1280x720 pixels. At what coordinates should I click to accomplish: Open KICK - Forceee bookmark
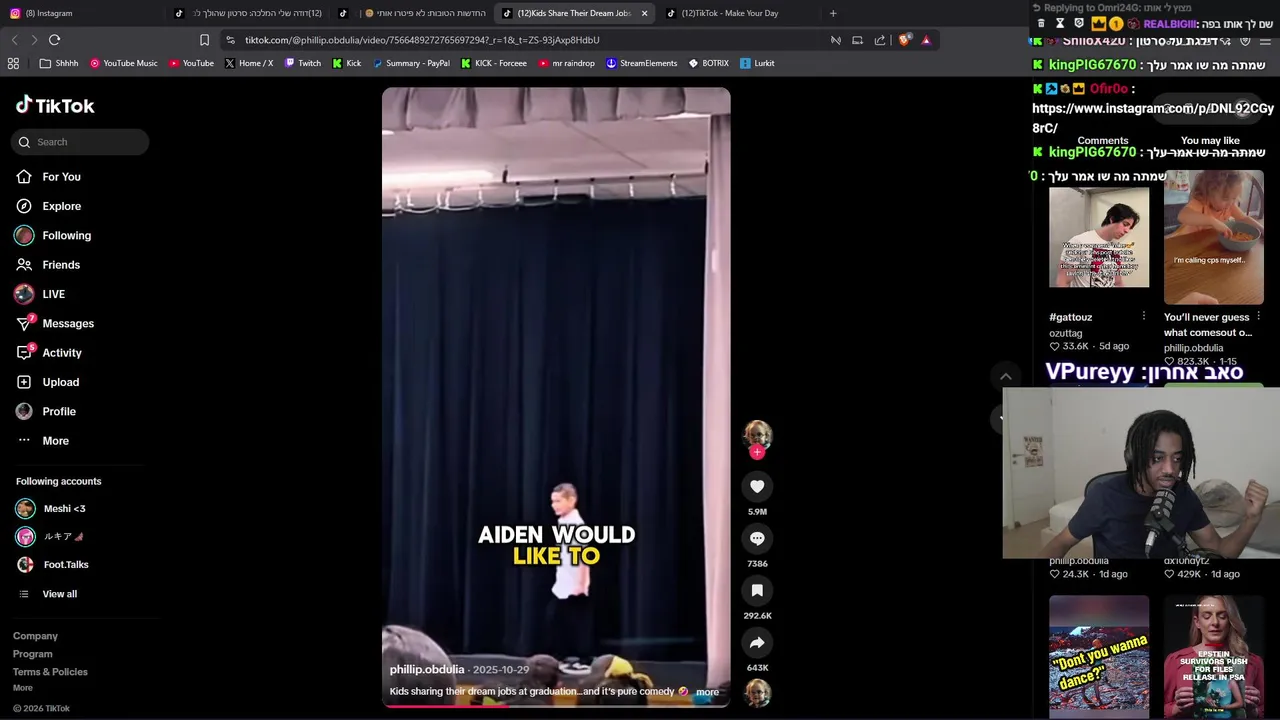494,63
